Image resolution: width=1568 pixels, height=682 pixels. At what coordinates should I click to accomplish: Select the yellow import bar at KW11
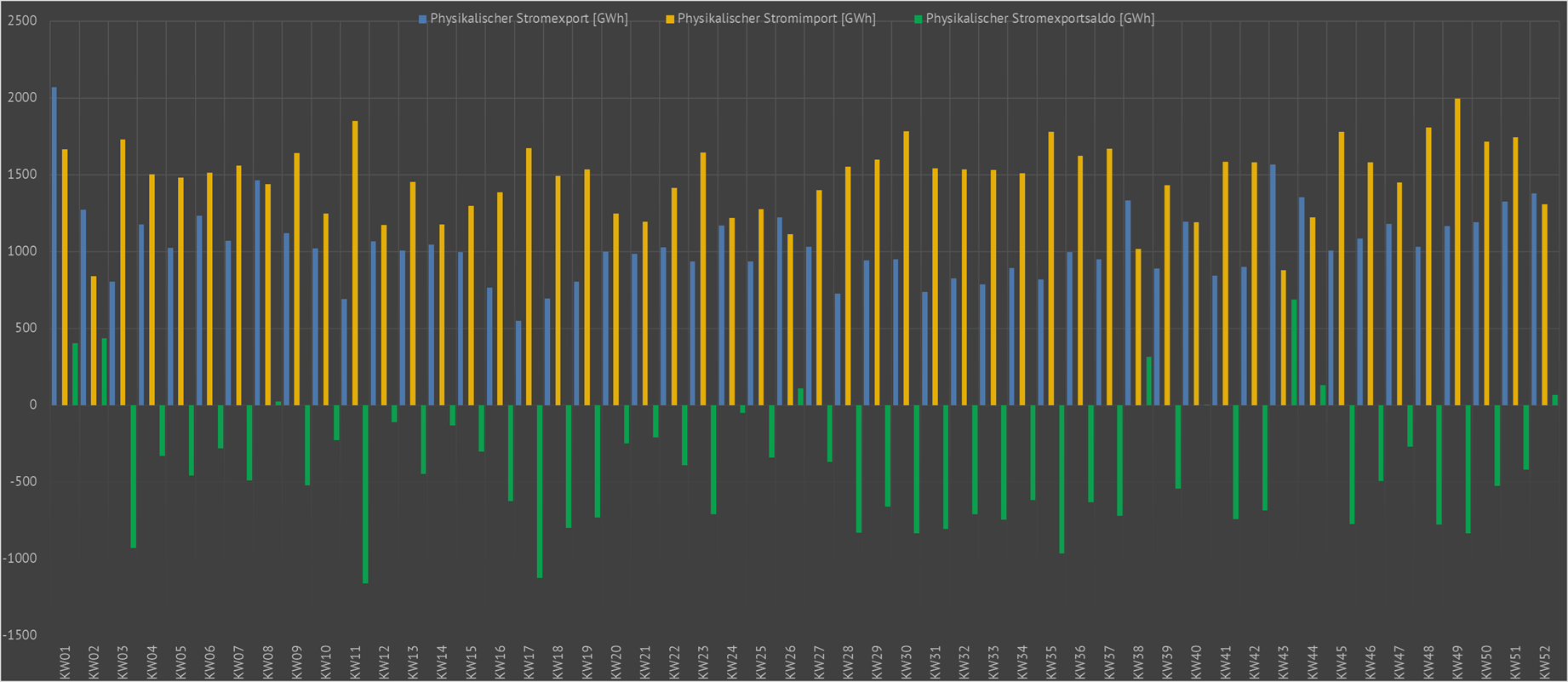(355, 262)
